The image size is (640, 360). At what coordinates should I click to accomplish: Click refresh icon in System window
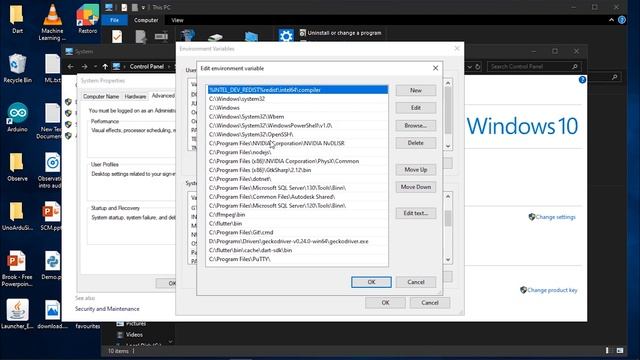[x=478, y=67]
